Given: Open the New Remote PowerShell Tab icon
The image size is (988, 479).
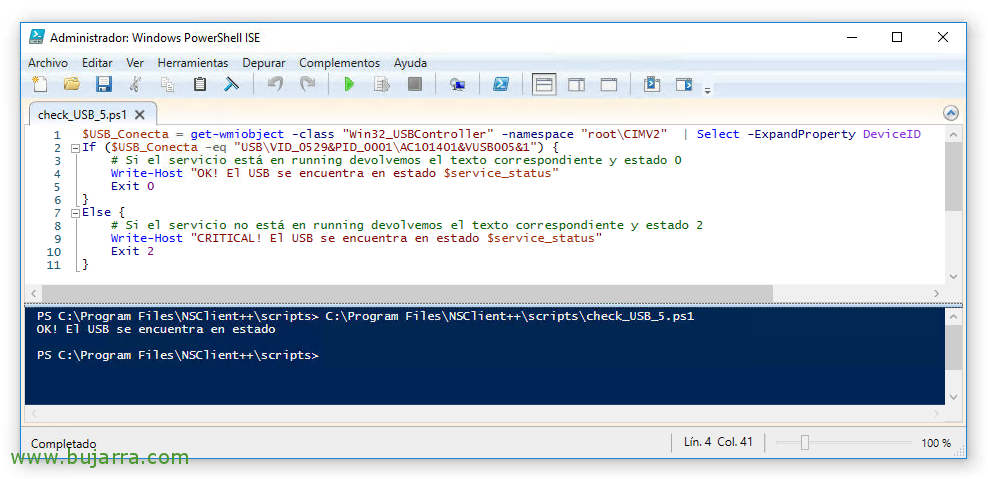Looking at the screenshot, I should click(x=457, y=85).
